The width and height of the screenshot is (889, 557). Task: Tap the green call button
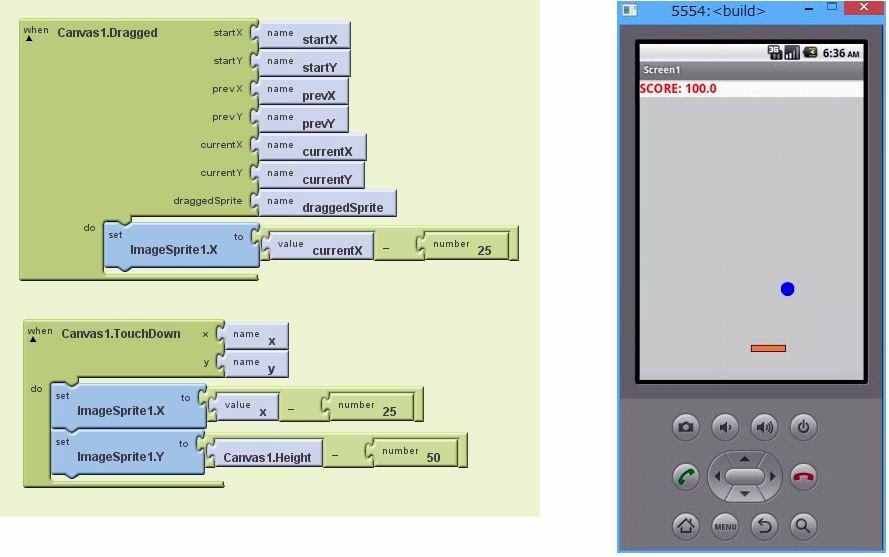686,477
